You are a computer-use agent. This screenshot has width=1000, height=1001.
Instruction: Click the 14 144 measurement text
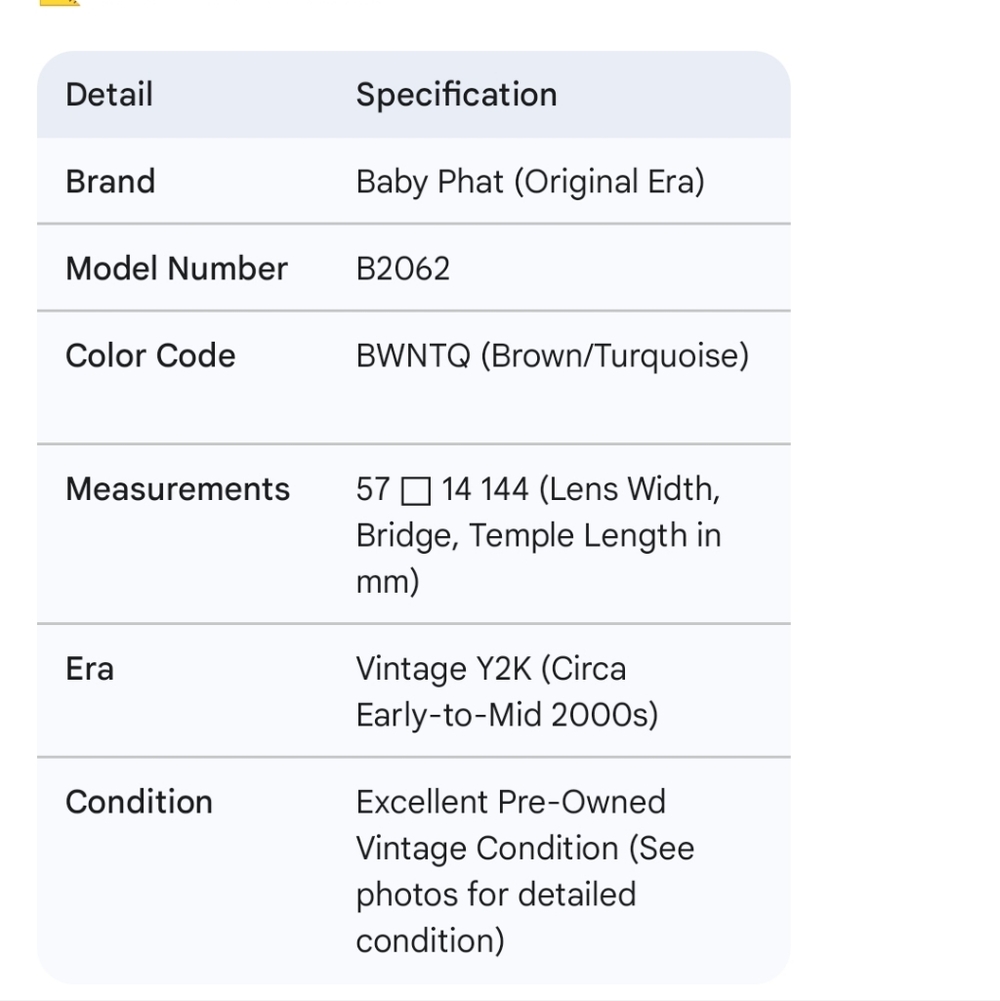[485, 490]
